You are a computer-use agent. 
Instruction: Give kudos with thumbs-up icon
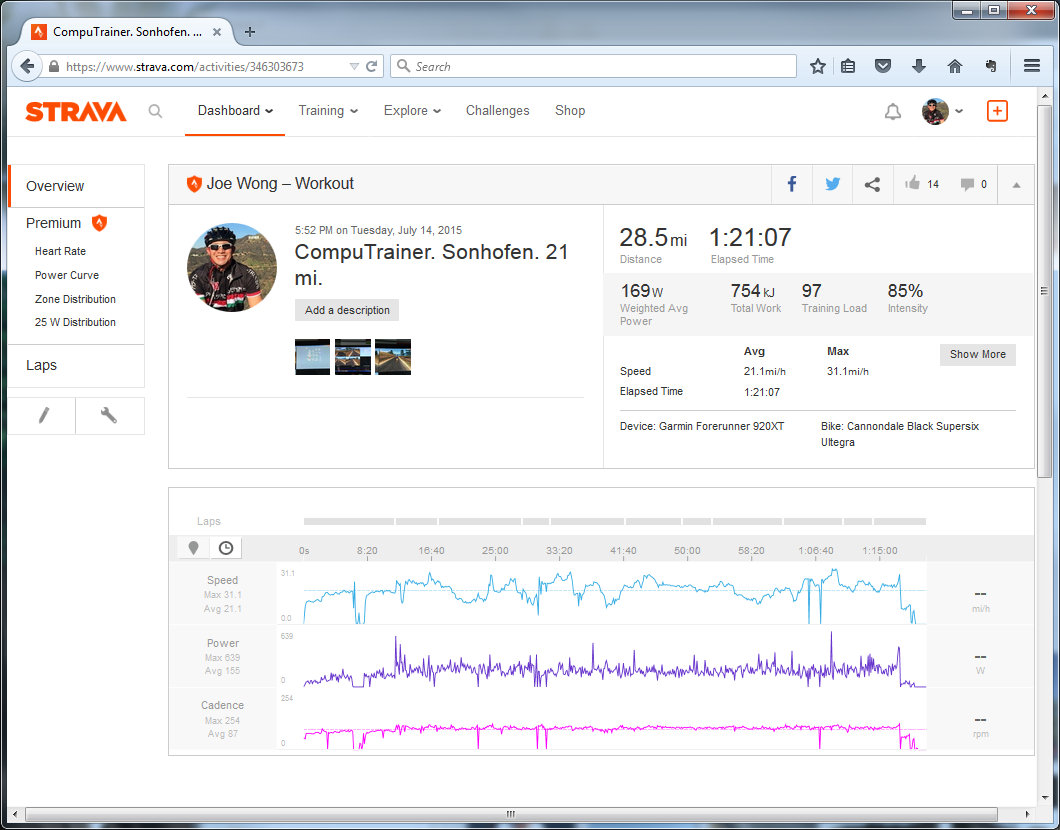point(912,184)
